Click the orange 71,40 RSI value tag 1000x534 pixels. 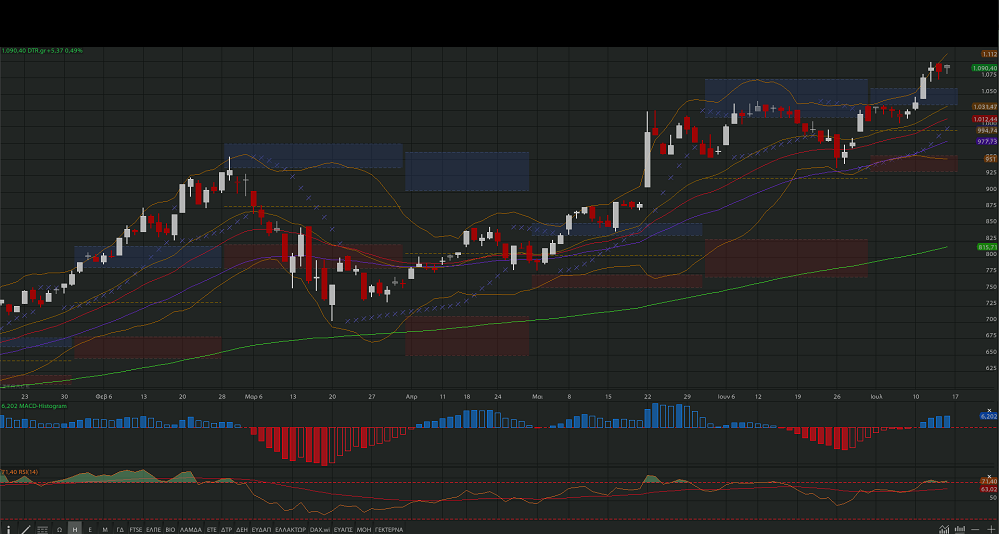click(988, 482)
